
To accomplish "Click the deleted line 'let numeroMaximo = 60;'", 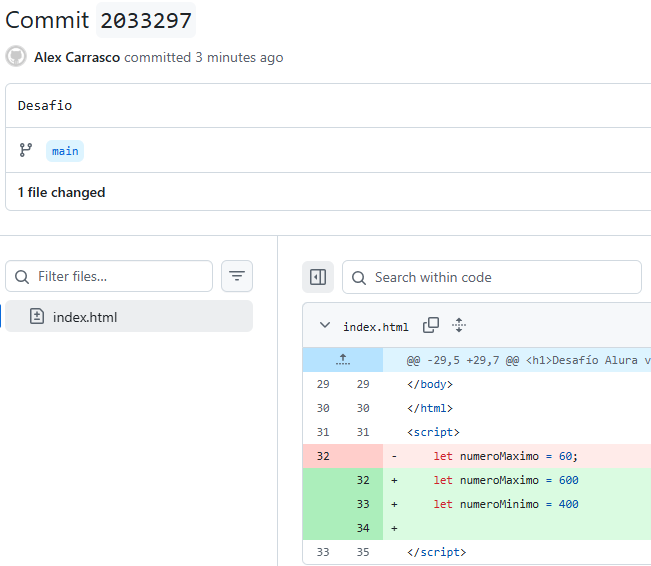I will click(x=505, y=456).
